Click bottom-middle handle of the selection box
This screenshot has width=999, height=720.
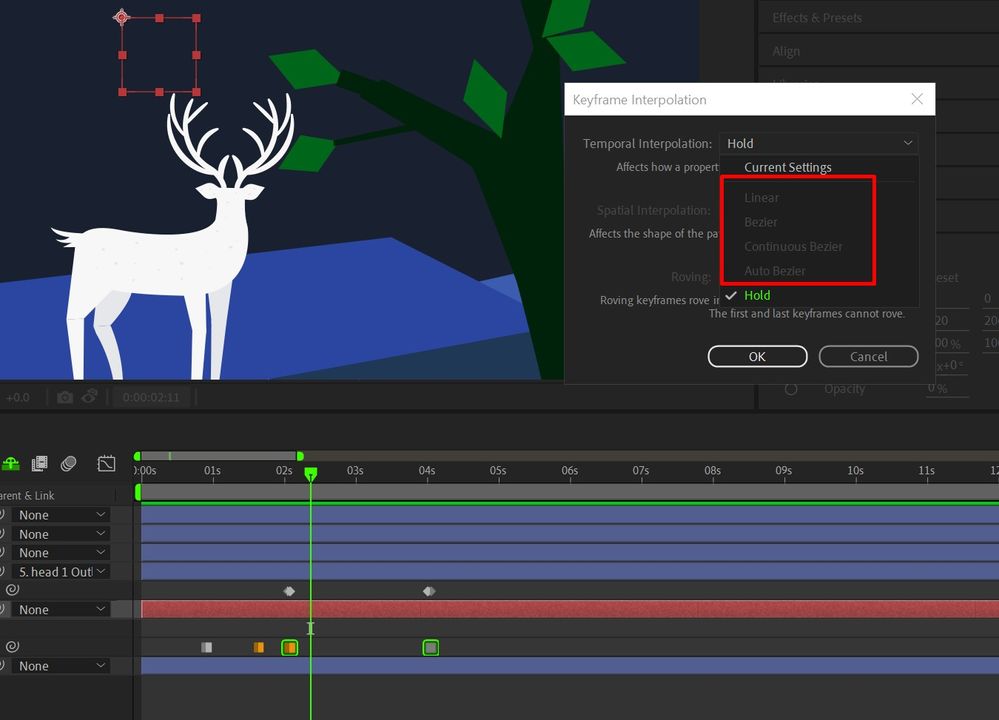coord(159,92)
